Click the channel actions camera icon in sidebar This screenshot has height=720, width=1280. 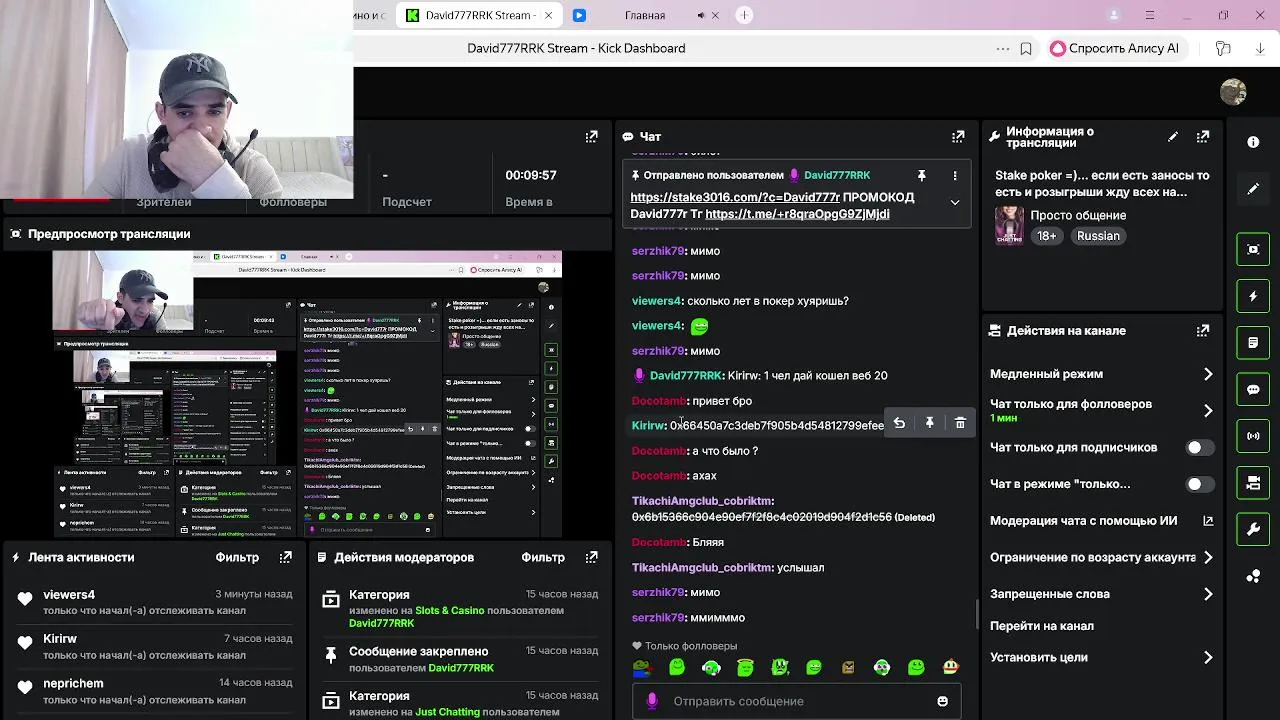(x=1253, y=483)
